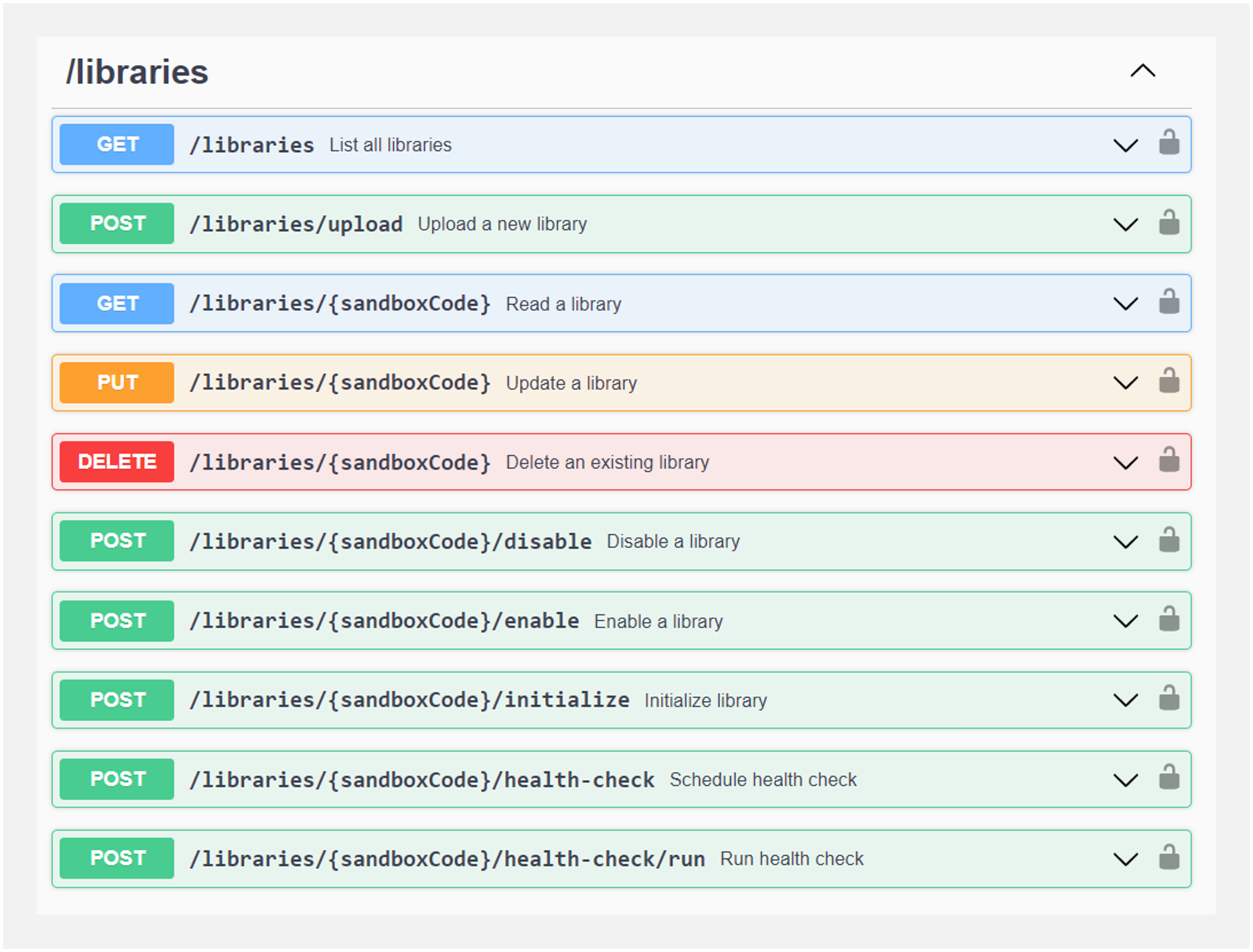This screenshot has width=1253, height=952.
Task: Click the lock icon on Upload a new library
Action: [1169, 222]
